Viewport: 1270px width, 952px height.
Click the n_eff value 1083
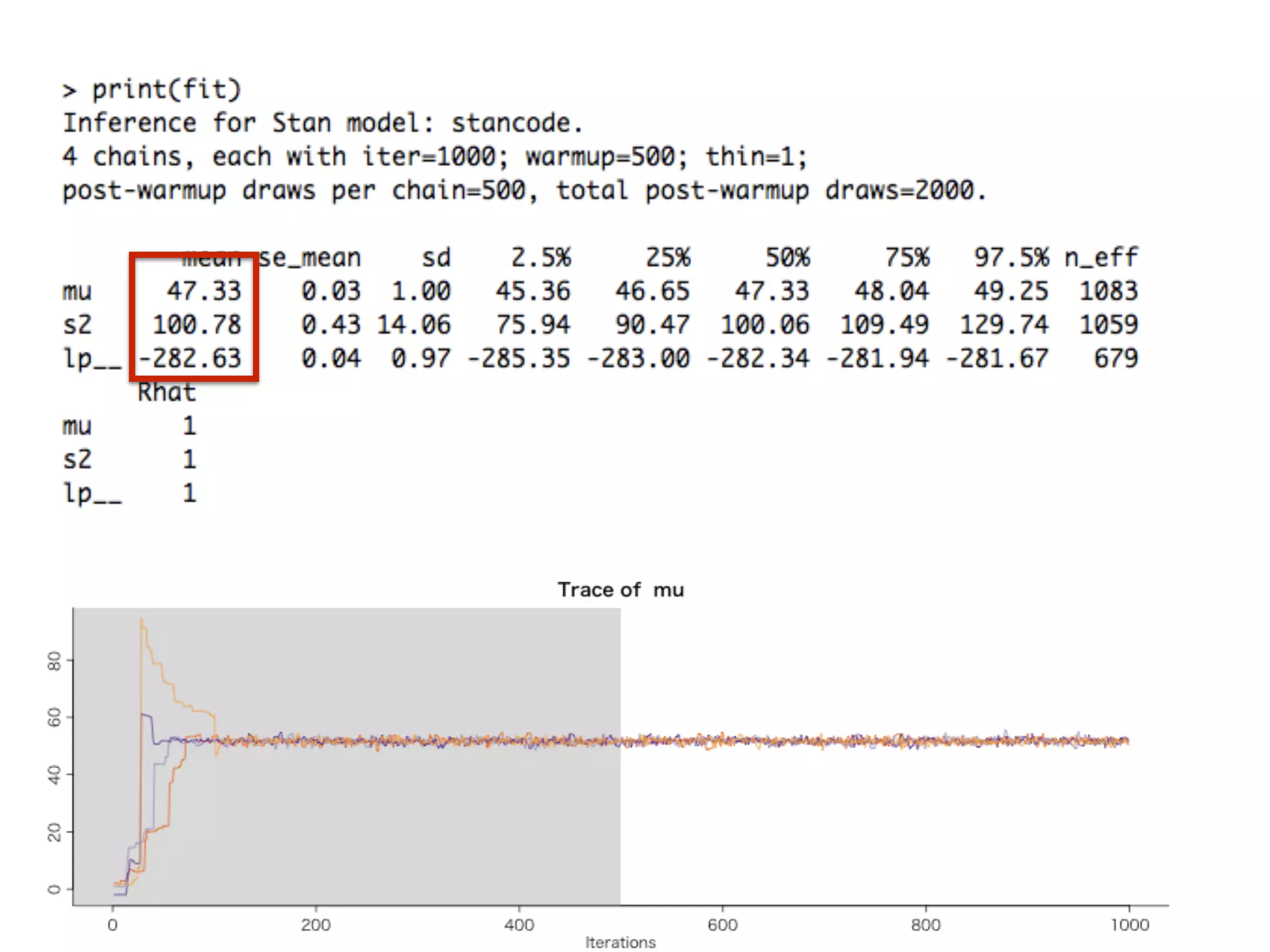[x=1108, y=291]
